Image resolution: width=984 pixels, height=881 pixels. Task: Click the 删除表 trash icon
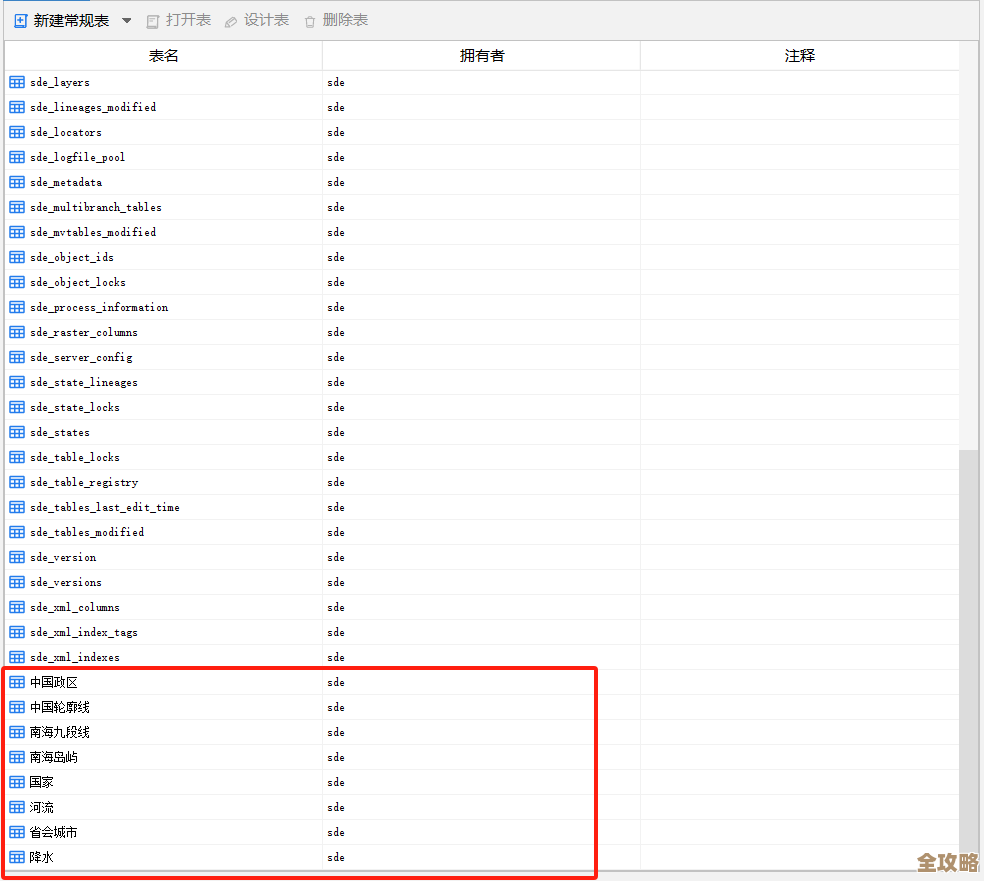310,19
